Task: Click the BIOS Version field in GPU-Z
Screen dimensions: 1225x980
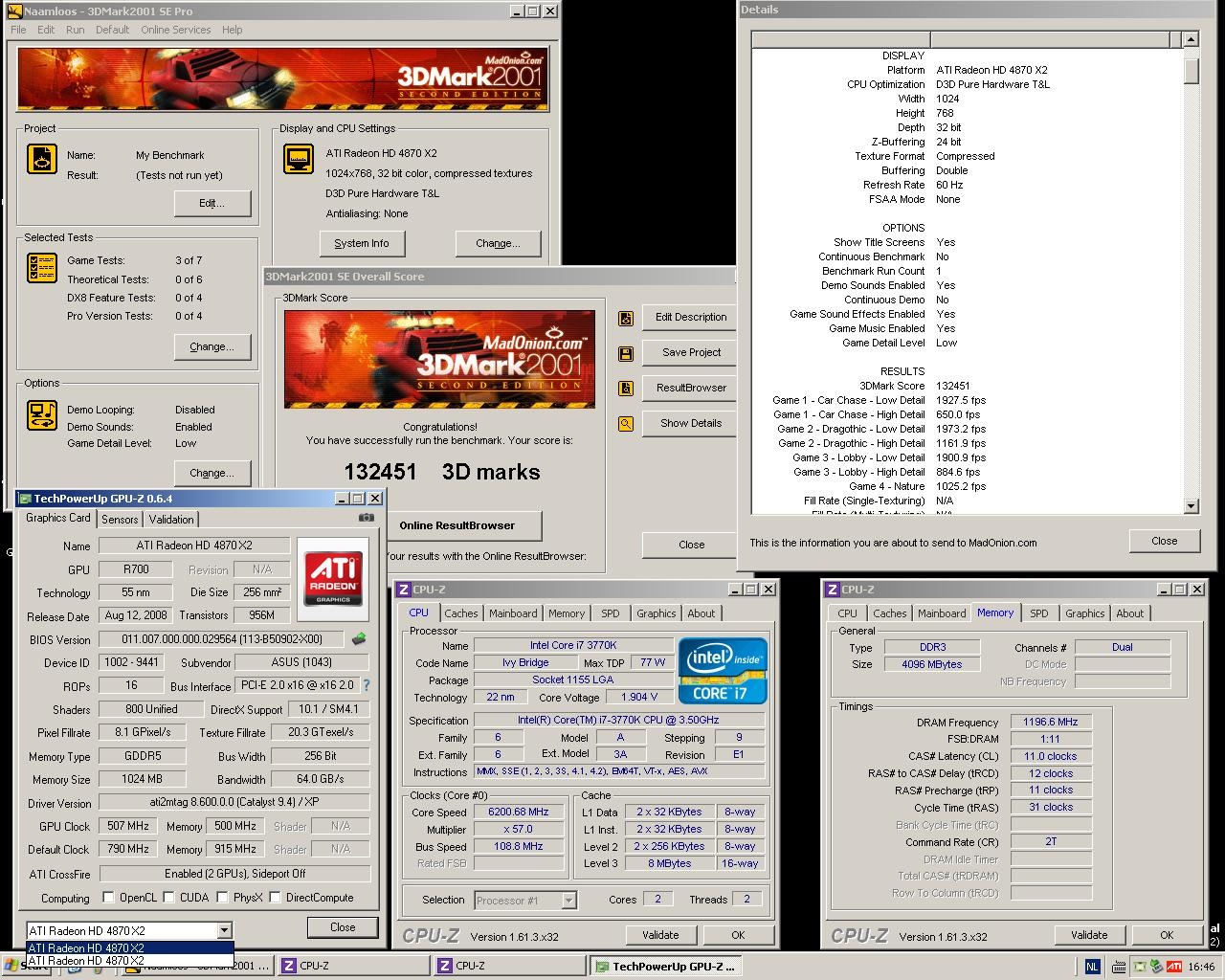Action: click(222, 639)
